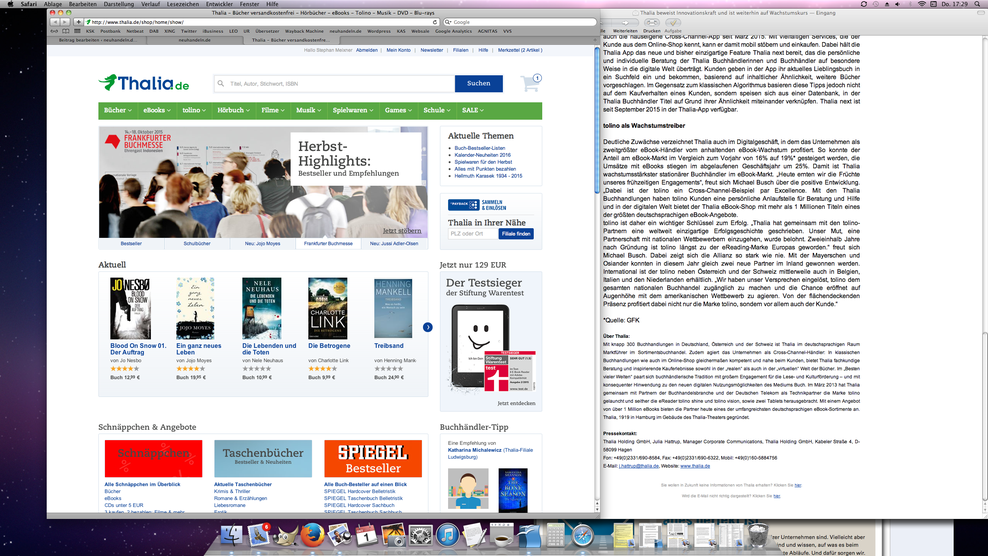Screen dimensions: 988x556
Task: Expand the Hörbuch navigation dropdown
Action: 233,110
